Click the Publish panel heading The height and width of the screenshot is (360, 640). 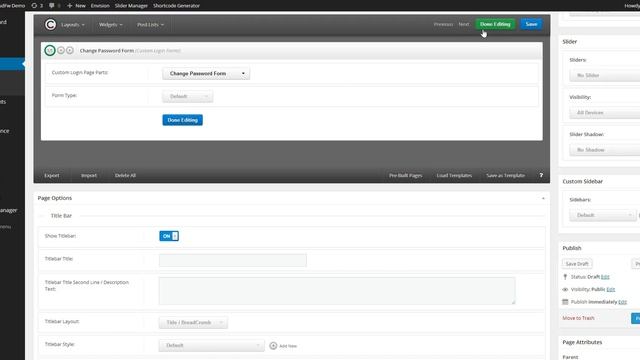(572, 248)
